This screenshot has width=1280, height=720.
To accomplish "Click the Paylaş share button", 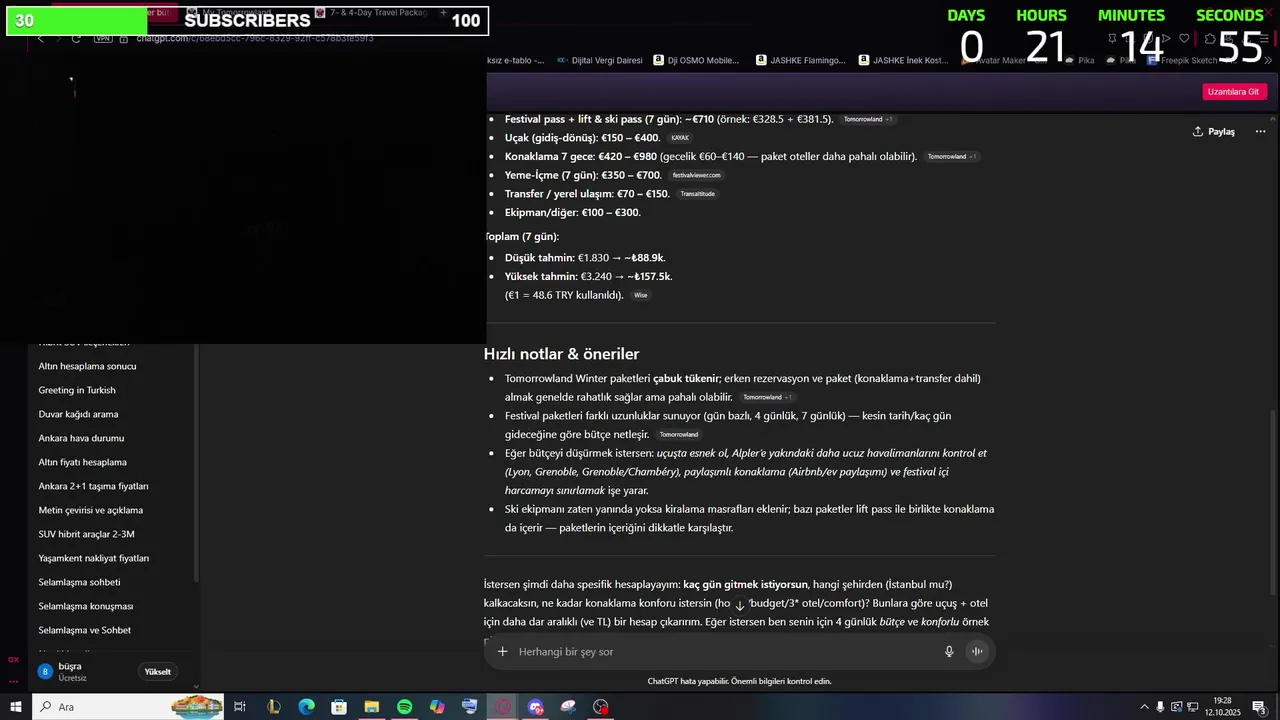I will [1214, 132].
